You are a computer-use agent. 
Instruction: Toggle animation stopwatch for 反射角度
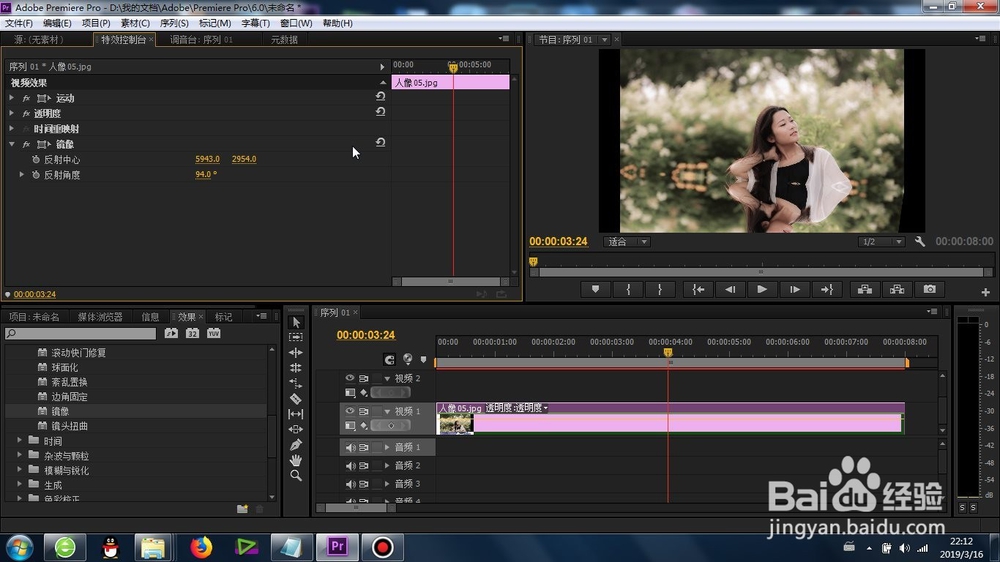point(36,175)
